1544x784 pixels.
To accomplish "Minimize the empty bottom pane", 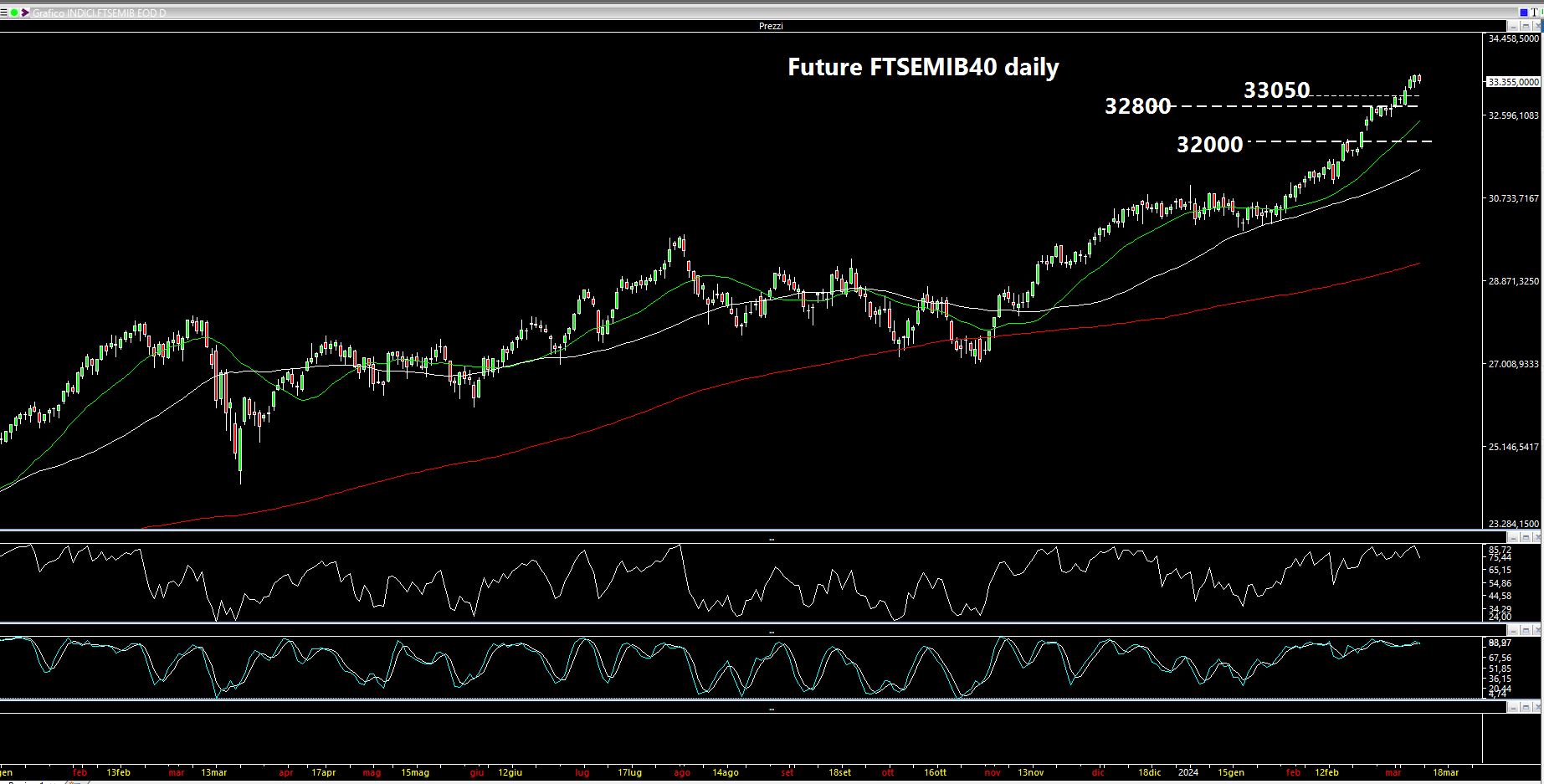I will point(1513,707).
